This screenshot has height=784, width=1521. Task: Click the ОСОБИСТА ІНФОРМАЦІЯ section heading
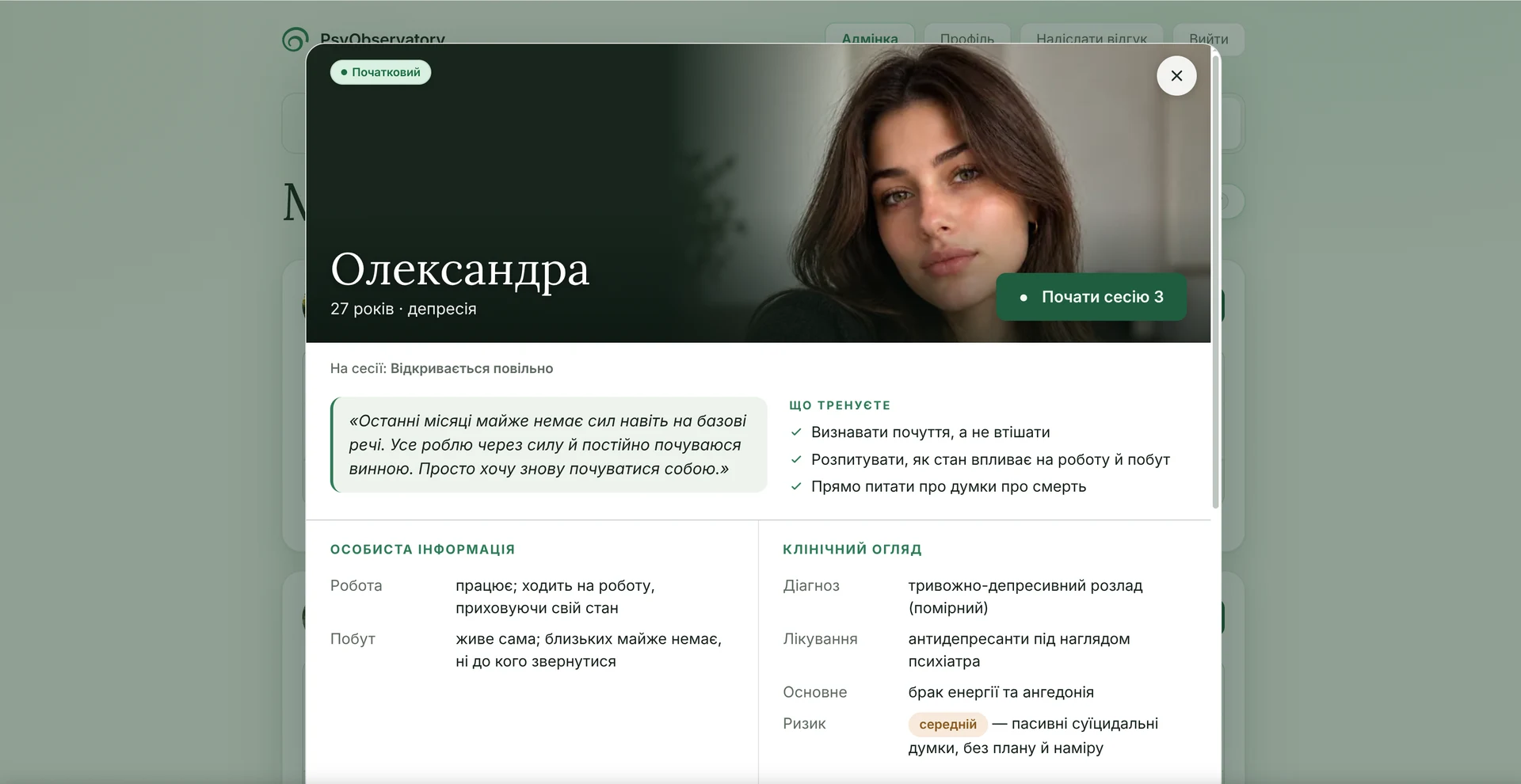click(x=422, y=550)
